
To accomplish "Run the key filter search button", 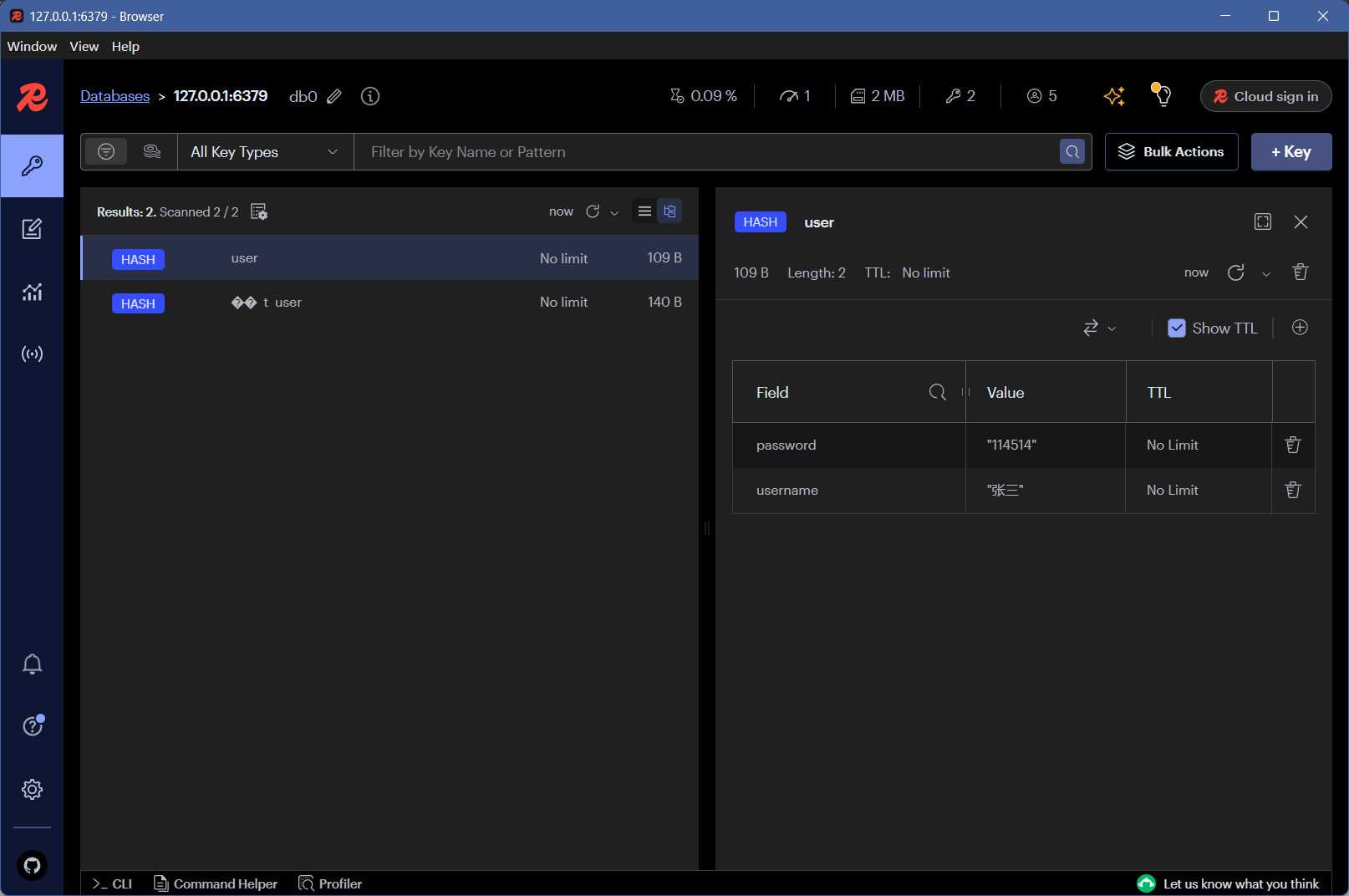I will tap(1072, 151).
